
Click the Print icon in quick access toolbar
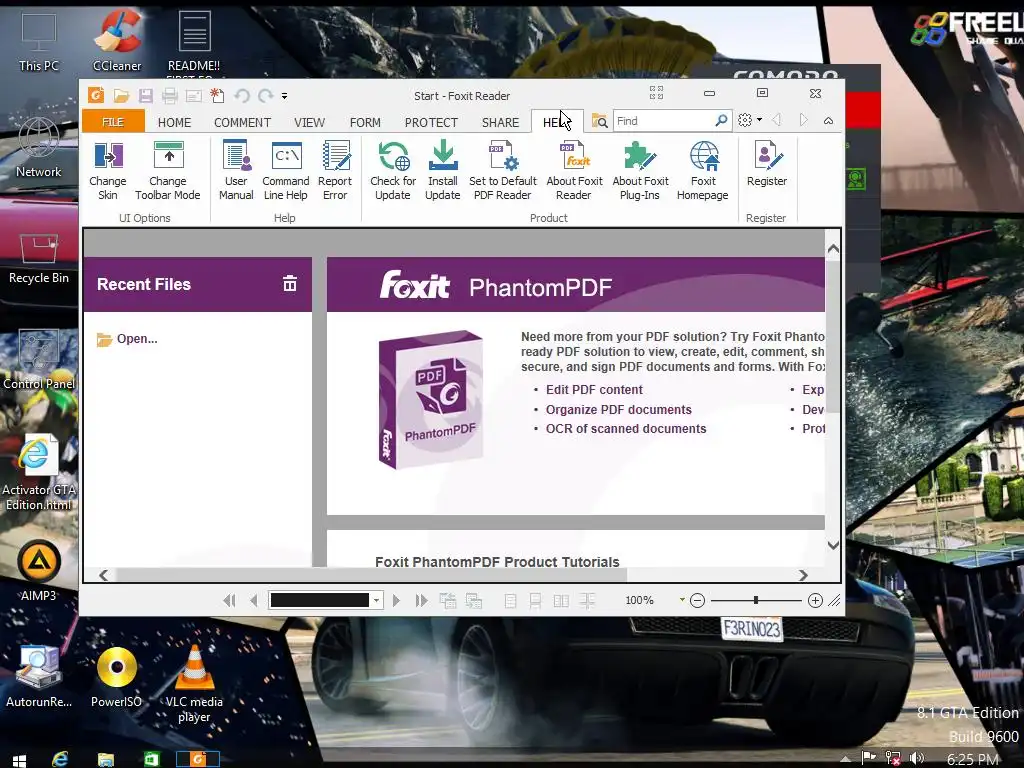point(170,96)
